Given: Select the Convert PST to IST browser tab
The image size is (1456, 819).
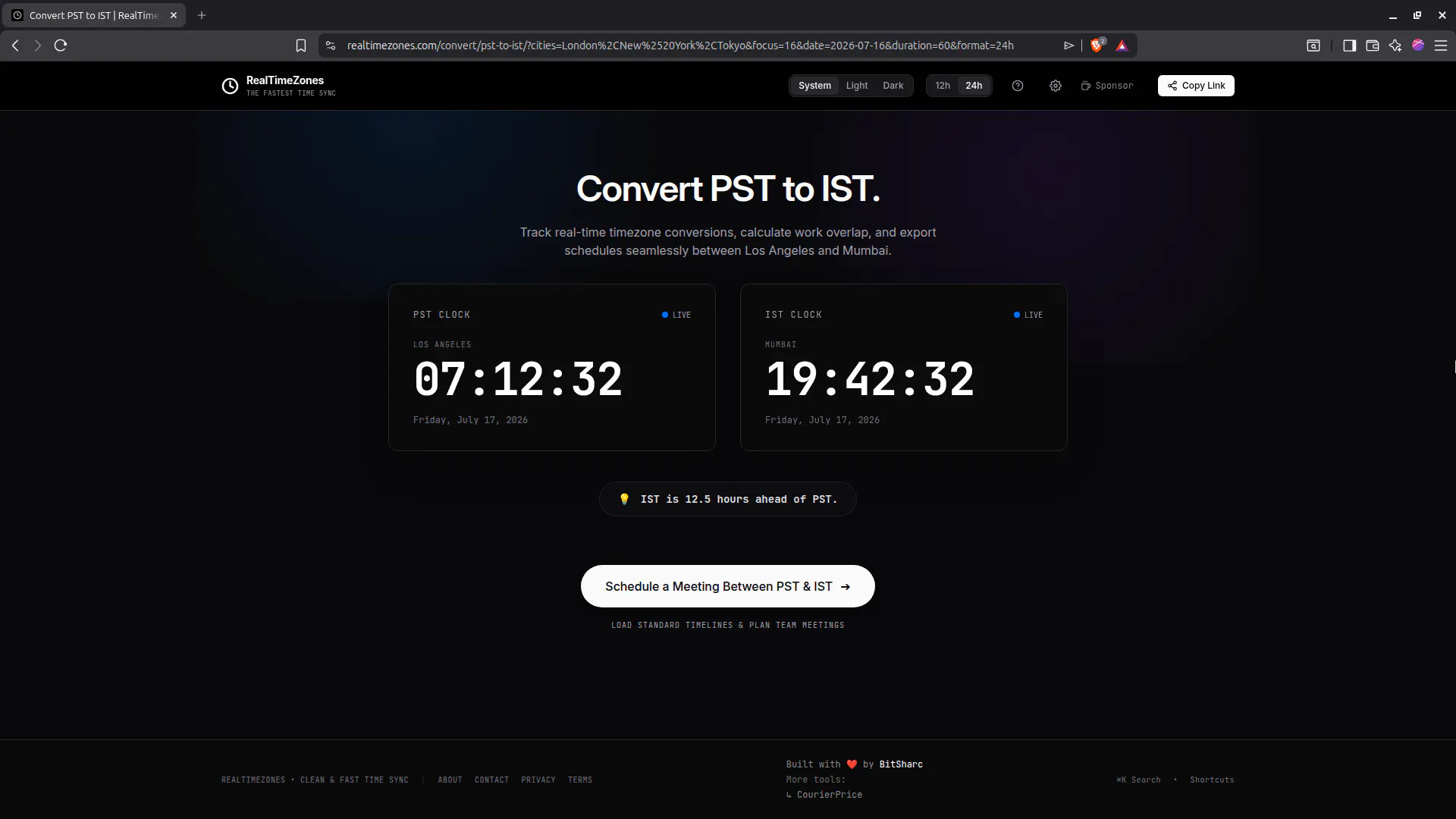Looking at the screenshot, I should point(94,15).
